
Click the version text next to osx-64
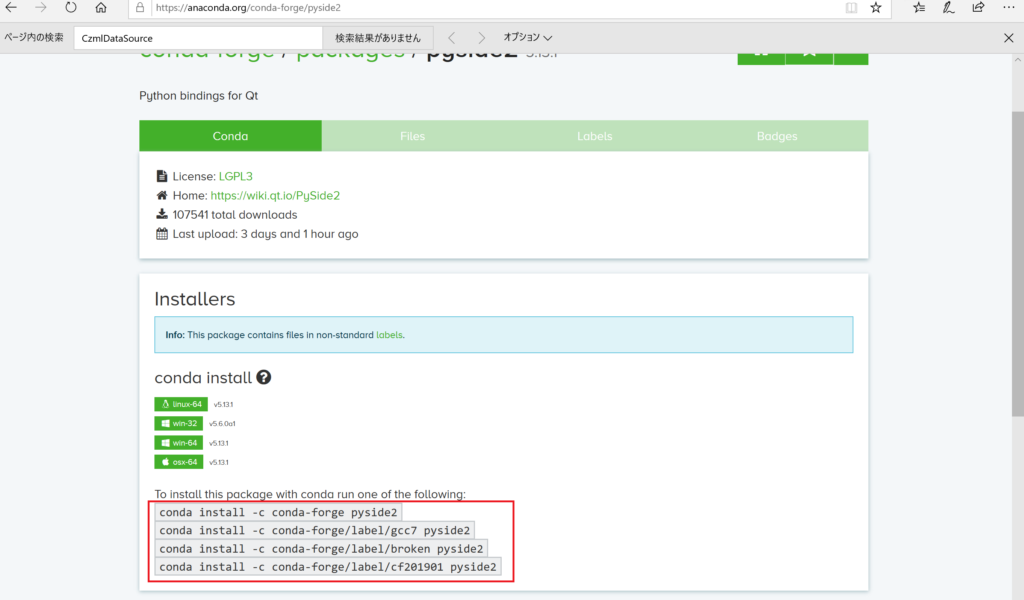click(219, 462)
